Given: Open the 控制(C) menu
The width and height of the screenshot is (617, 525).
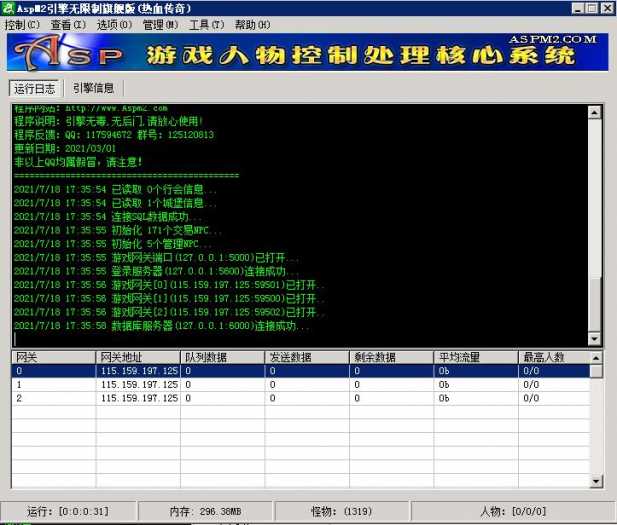Looking at the screenshot, I should 22,25.
